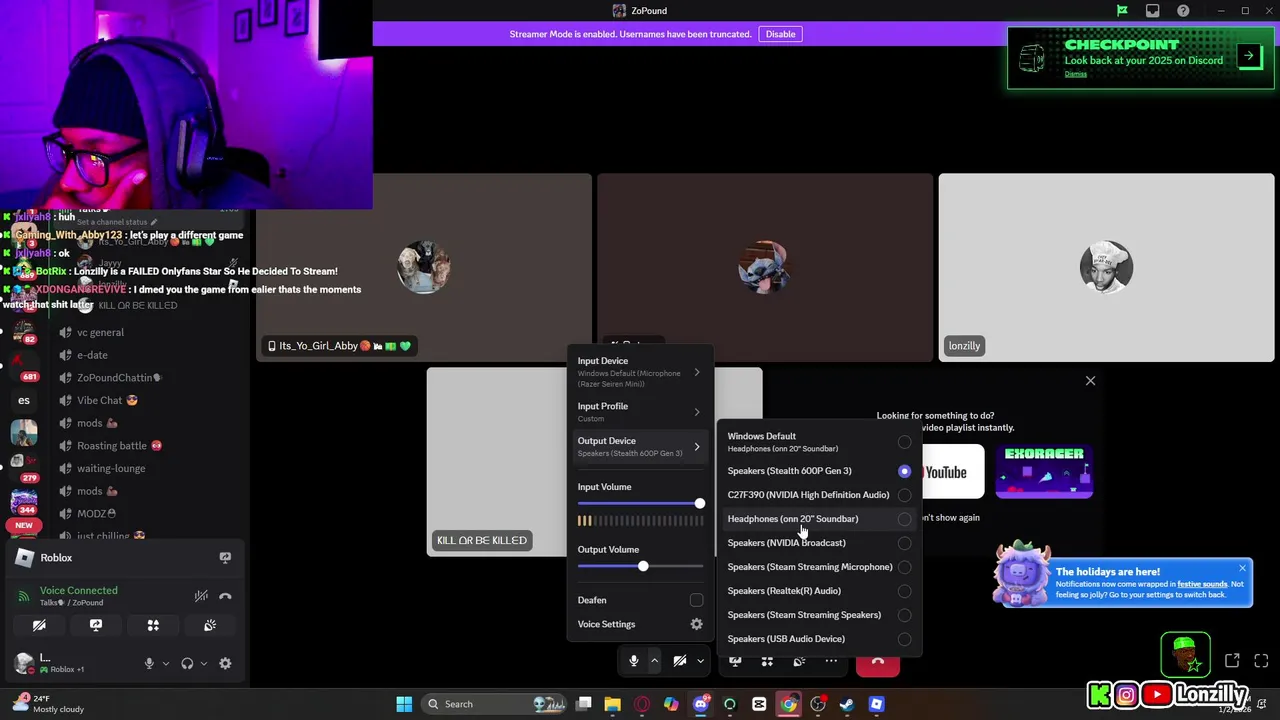The image size is (1280, 720).
Task: Open Steam from the taskbar
Action: [x=847, y=704]
